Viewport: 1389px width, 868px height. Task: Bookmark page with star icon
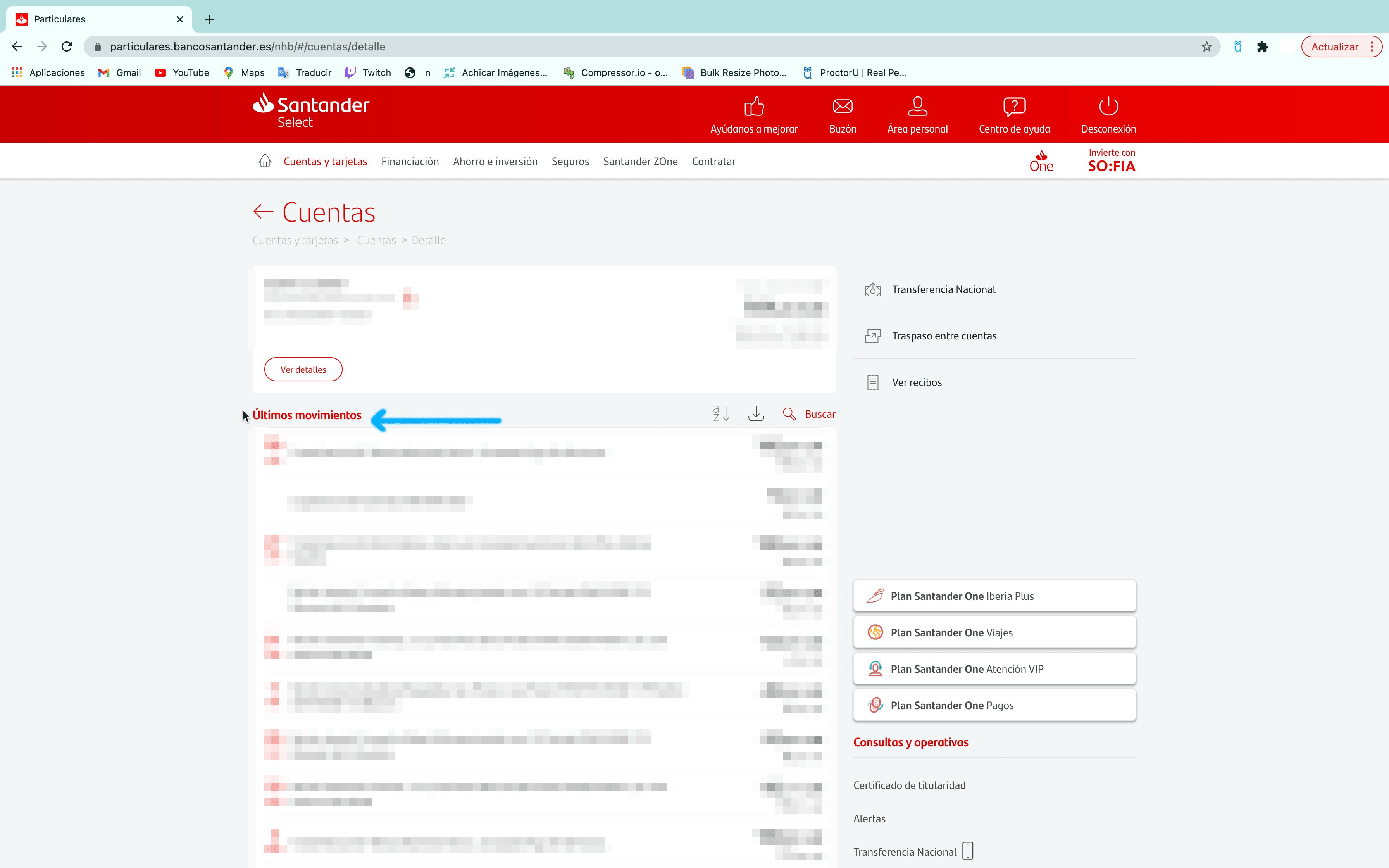(x=1206, y=47)
